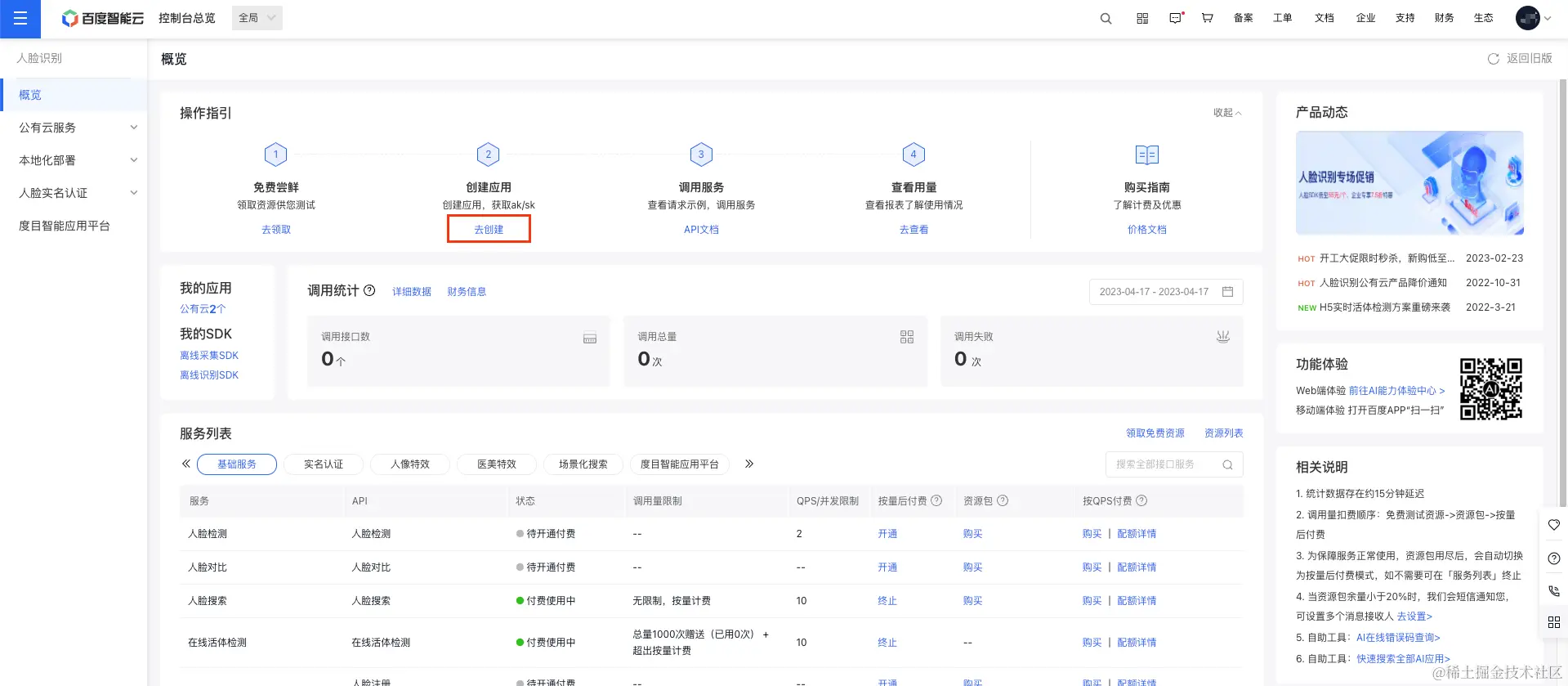Click the step 4 hexagon icon
The height and width of the screenshot is (686, 1568).
[x=914, y=154]
